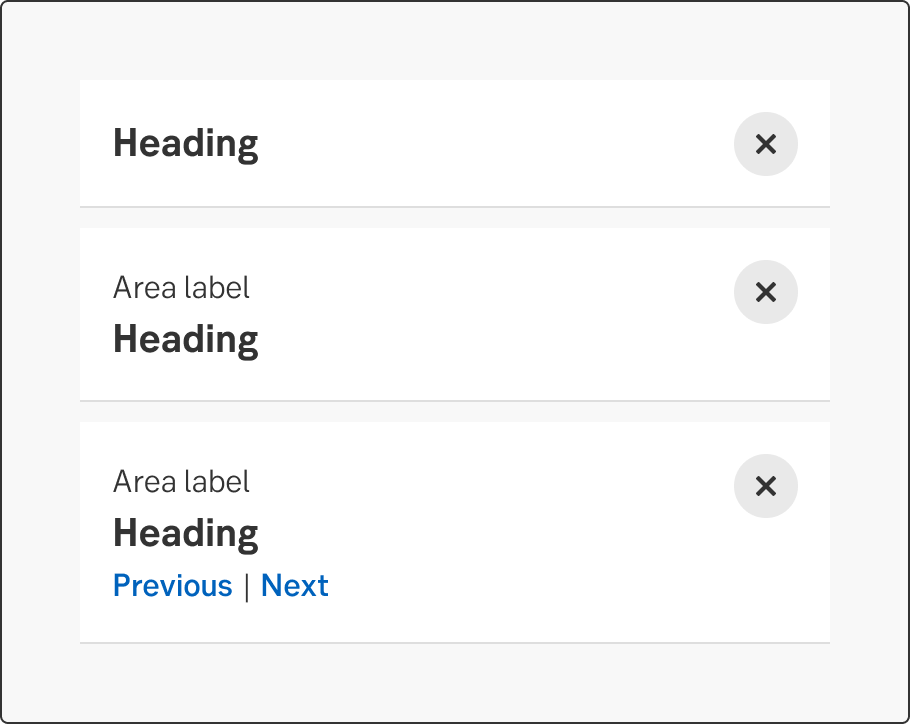Click the Area label in second card
The width and height of the screenshot is (910, 724).
pos(182,287)
